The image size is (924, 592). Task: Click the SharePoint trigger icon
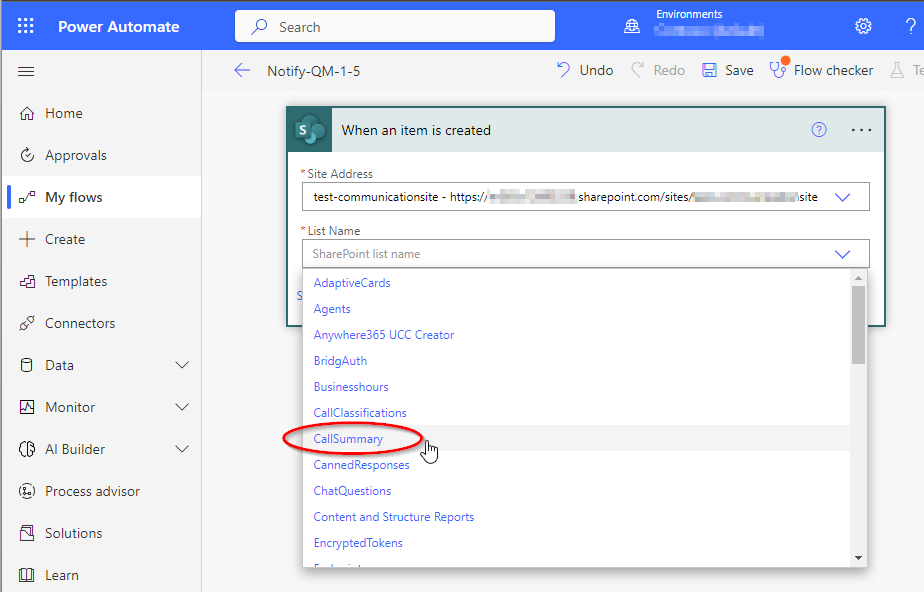pos(310,130)
